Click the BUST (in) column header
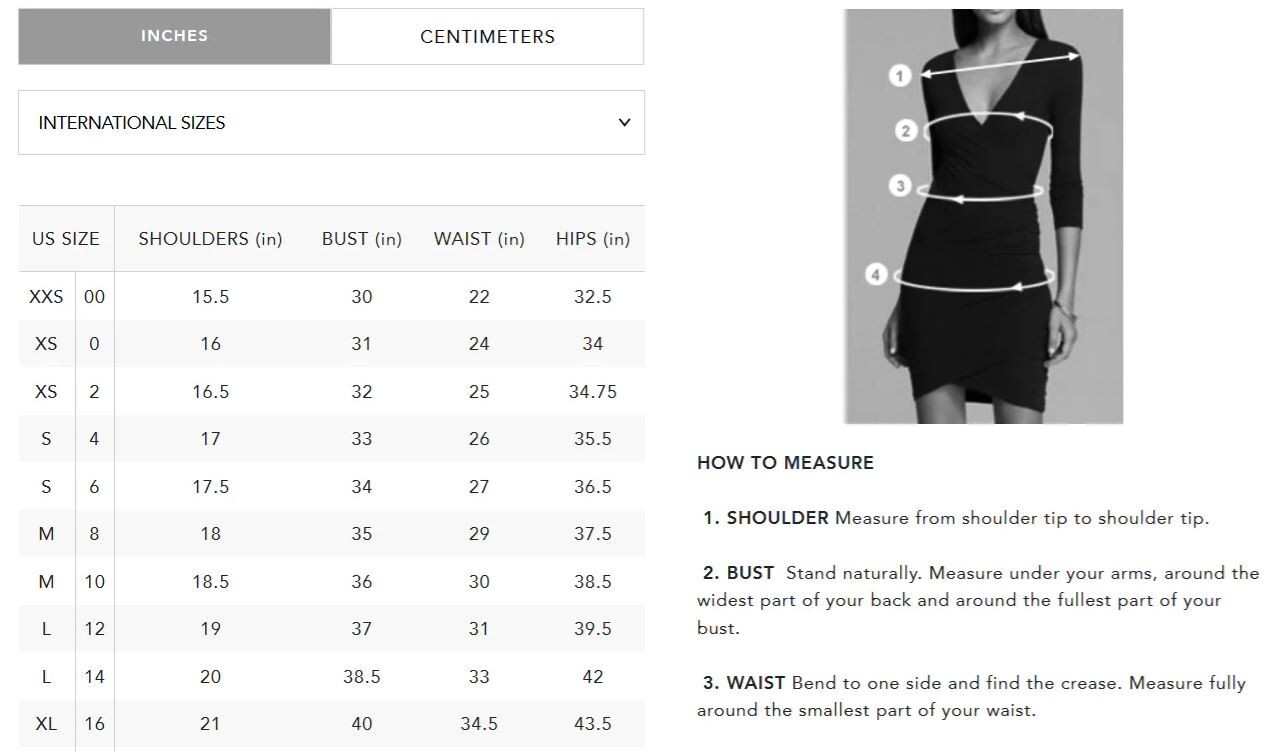Screen dimensions: 1280x752 click(x=361, y=239)
